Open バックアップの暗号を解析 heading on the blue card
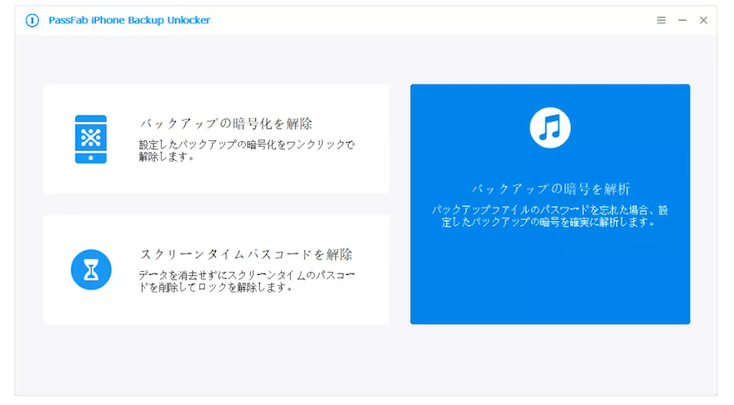The width and height of the screenshot is (734, 405). 550,189
